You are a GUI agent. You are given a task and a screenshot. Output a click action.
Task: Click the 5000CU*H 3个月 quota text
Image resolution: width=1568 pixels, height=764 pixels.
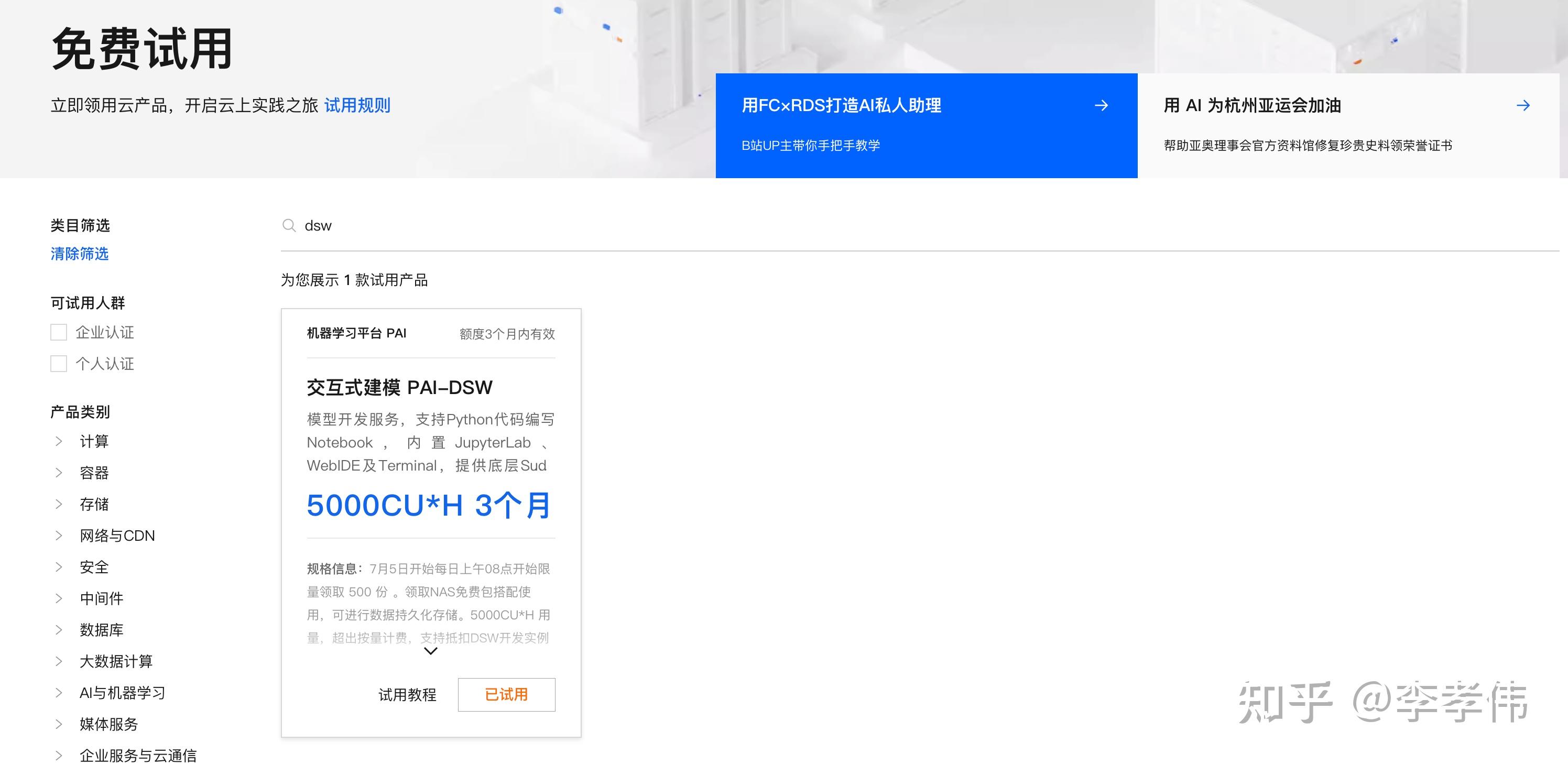[429, 505]
